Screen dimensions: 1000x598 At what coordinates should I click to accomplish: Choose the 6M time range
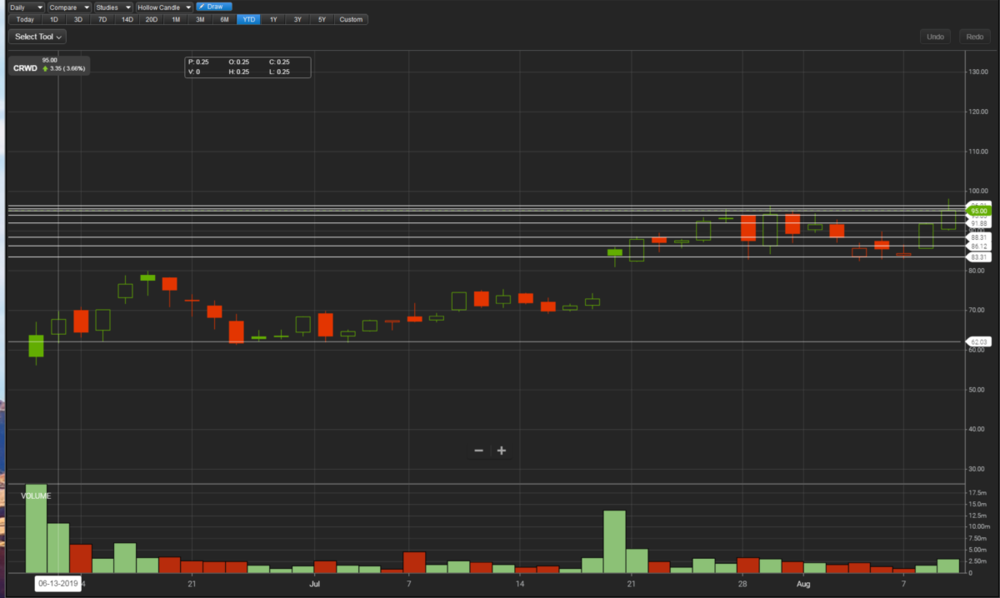coord(224,20)
